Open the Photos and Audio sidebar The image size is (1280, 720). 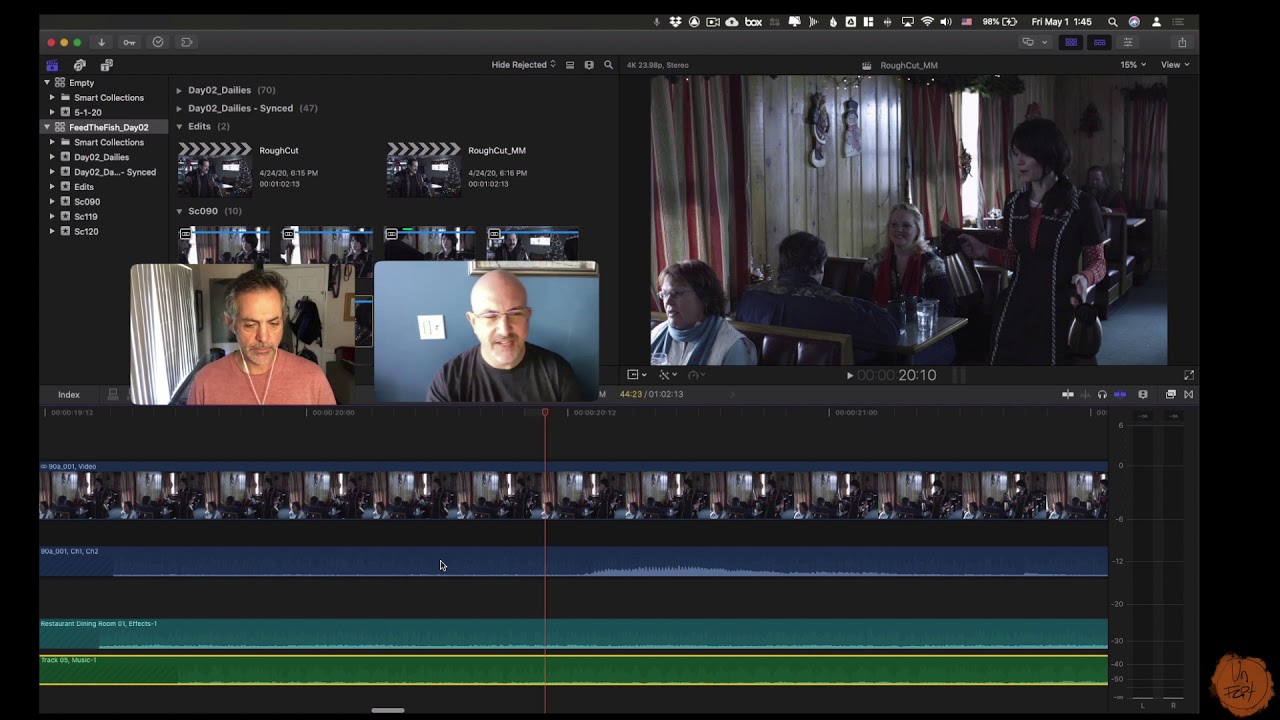(x=79, y=65)
